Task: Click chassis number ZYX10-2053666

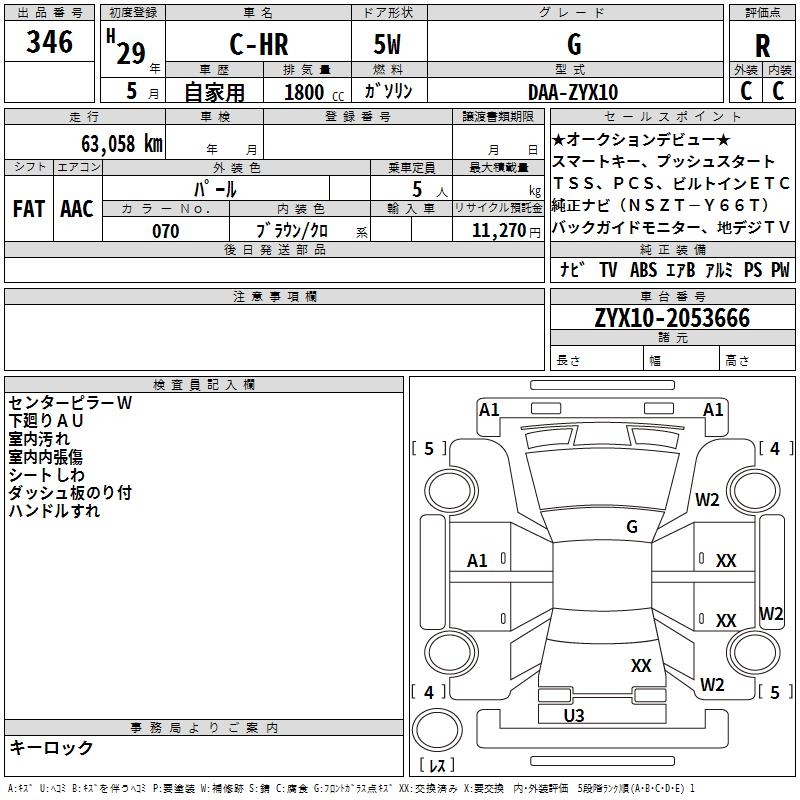Action: [x=672, y=318]
